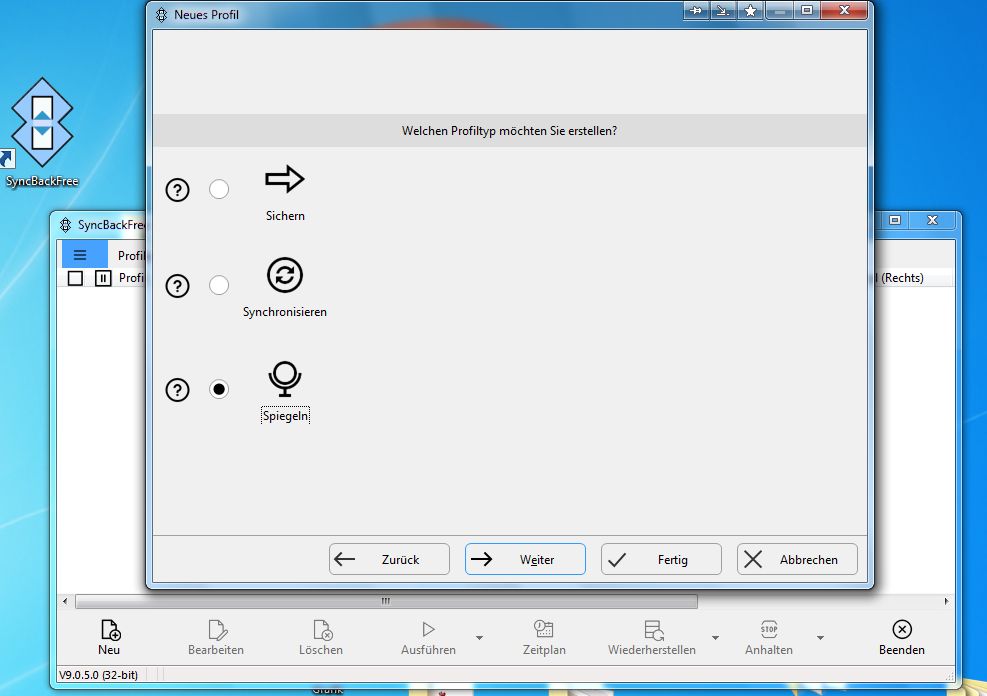
Task: Go back with the Zurück button
Action: [x=389, y=559]
